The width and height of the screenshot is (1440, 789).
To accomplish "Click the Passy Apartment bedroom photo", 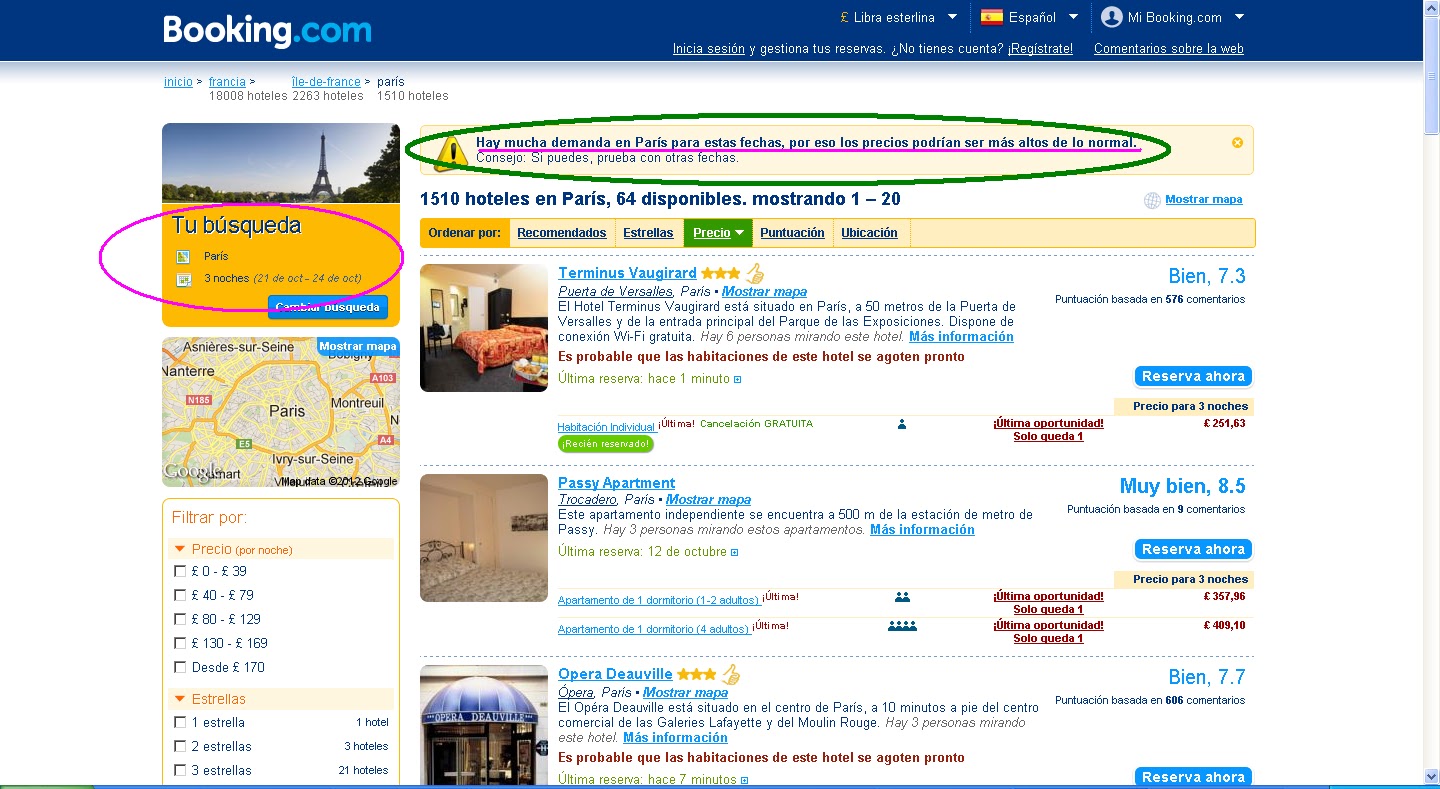I will coord(484,538).
